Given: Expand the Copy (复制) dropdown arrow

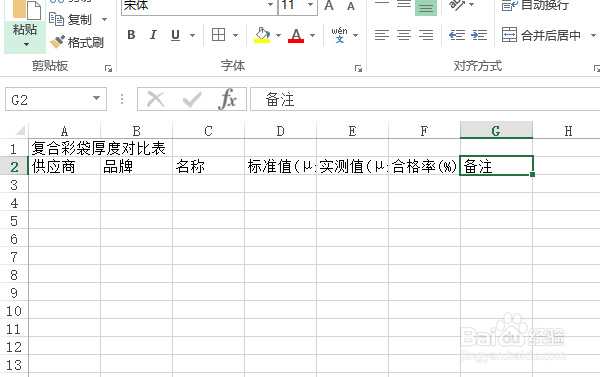Looking at the screenshot, I should click(x=104, y=19).
